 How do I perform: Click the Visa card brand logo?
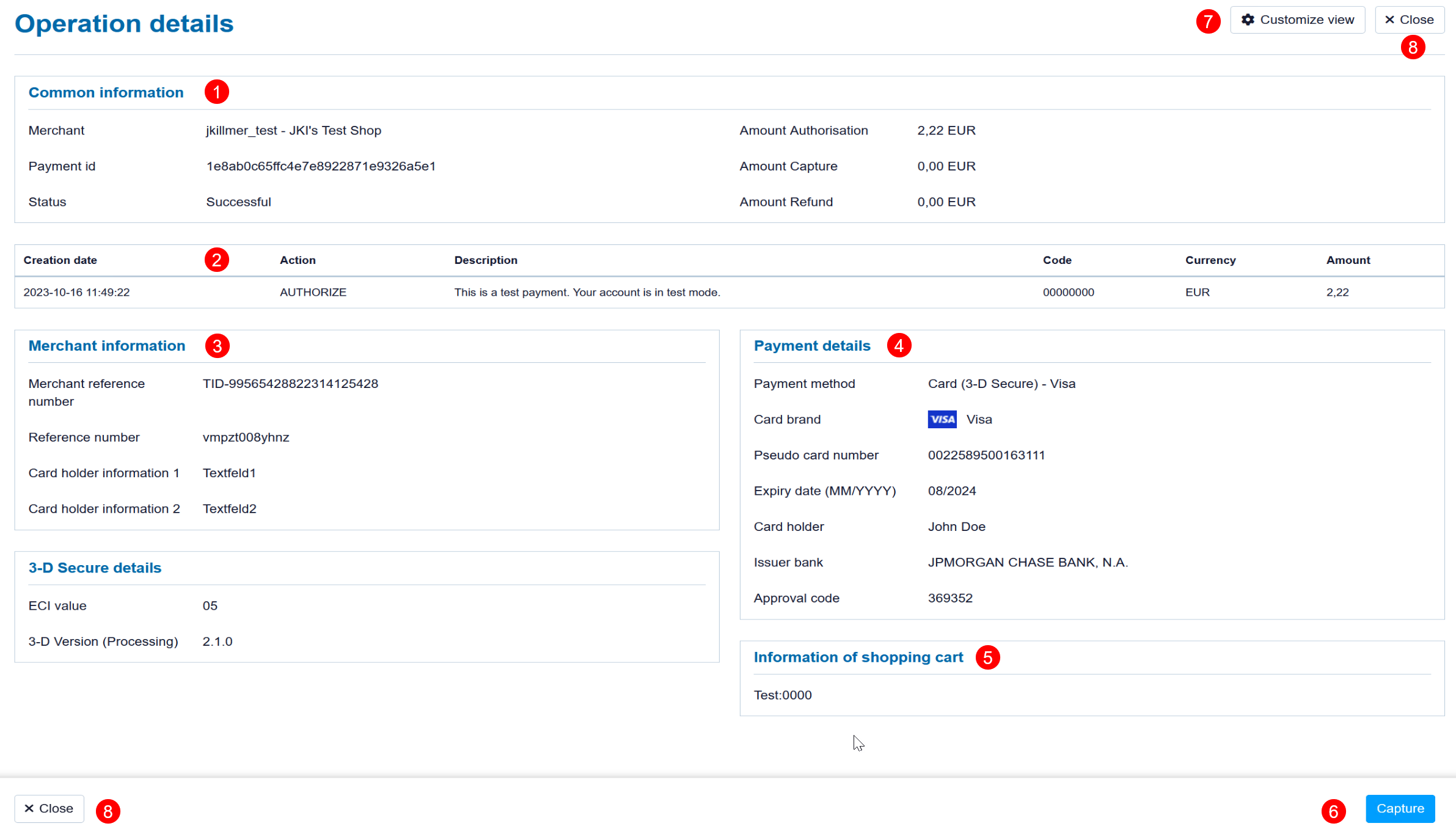[942, 419]
